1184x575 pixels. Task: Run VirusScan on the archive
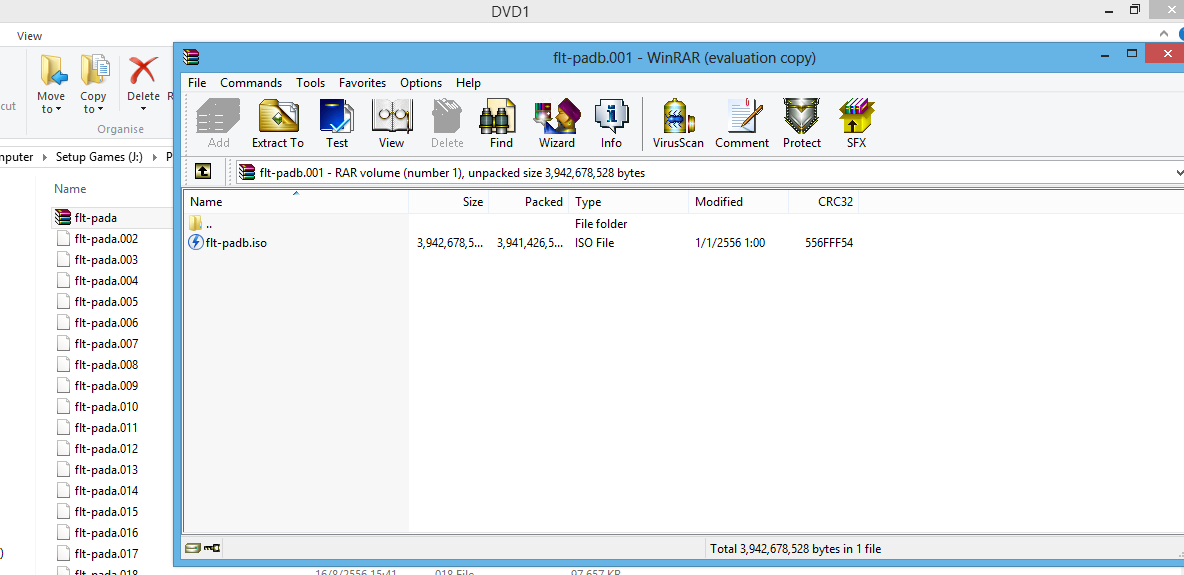click(x=678, y=124)
